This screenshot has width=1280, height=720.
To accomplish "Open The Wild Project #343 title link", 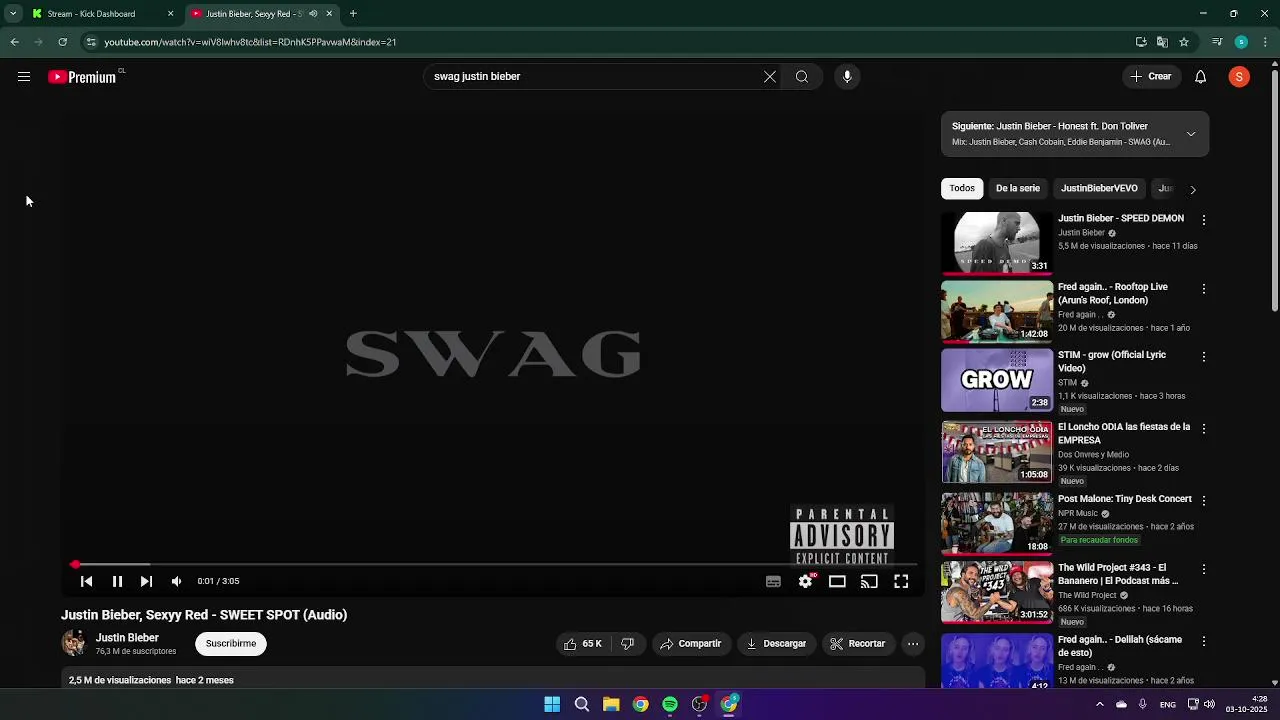I will click(x=1118, y=574).
